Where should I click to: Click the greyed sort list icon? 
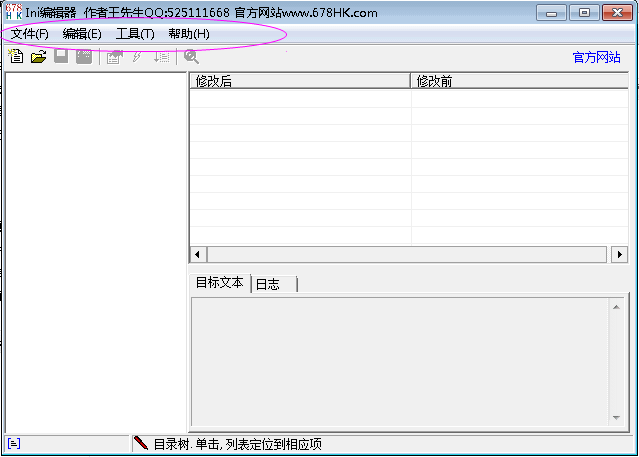point(161,57)
